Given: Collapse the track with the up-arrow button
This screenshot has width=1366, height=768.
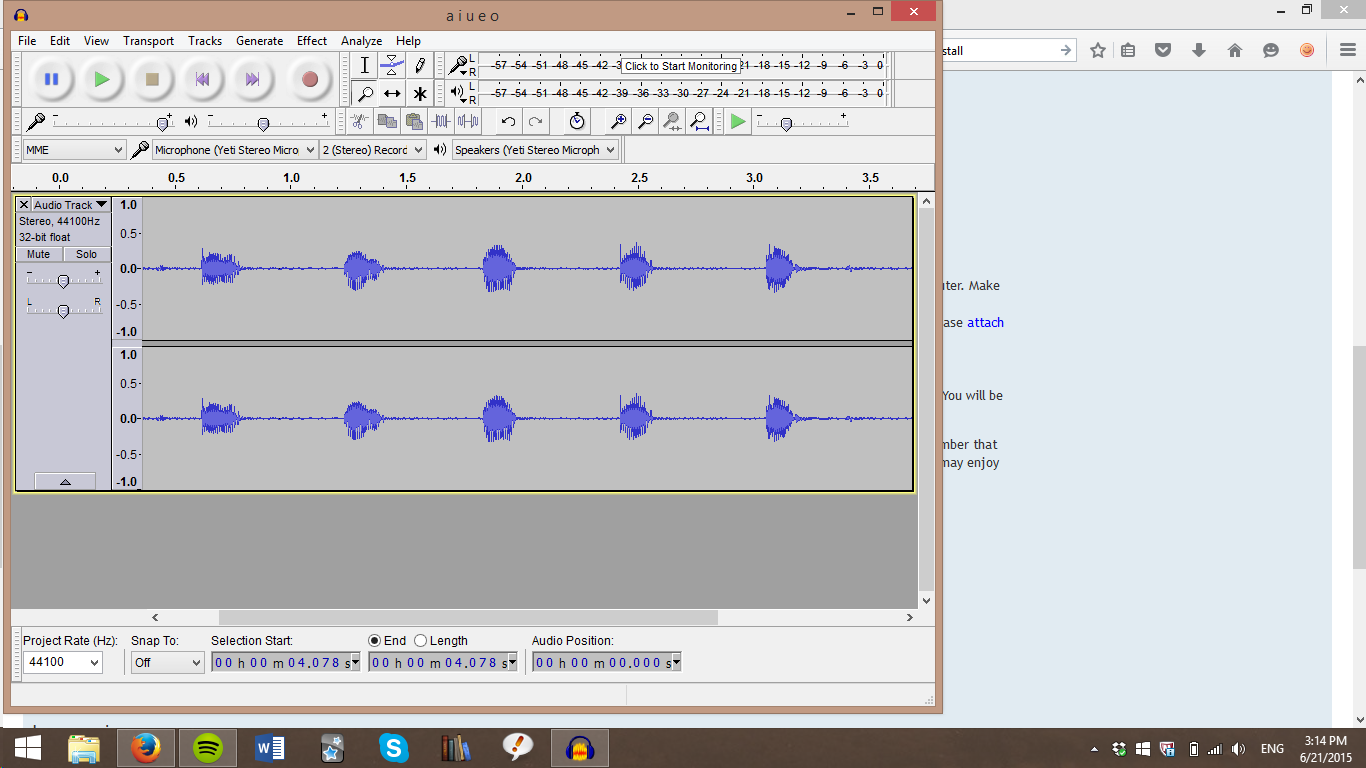Looking at the screenshot, I should click(x=65, y=482).
